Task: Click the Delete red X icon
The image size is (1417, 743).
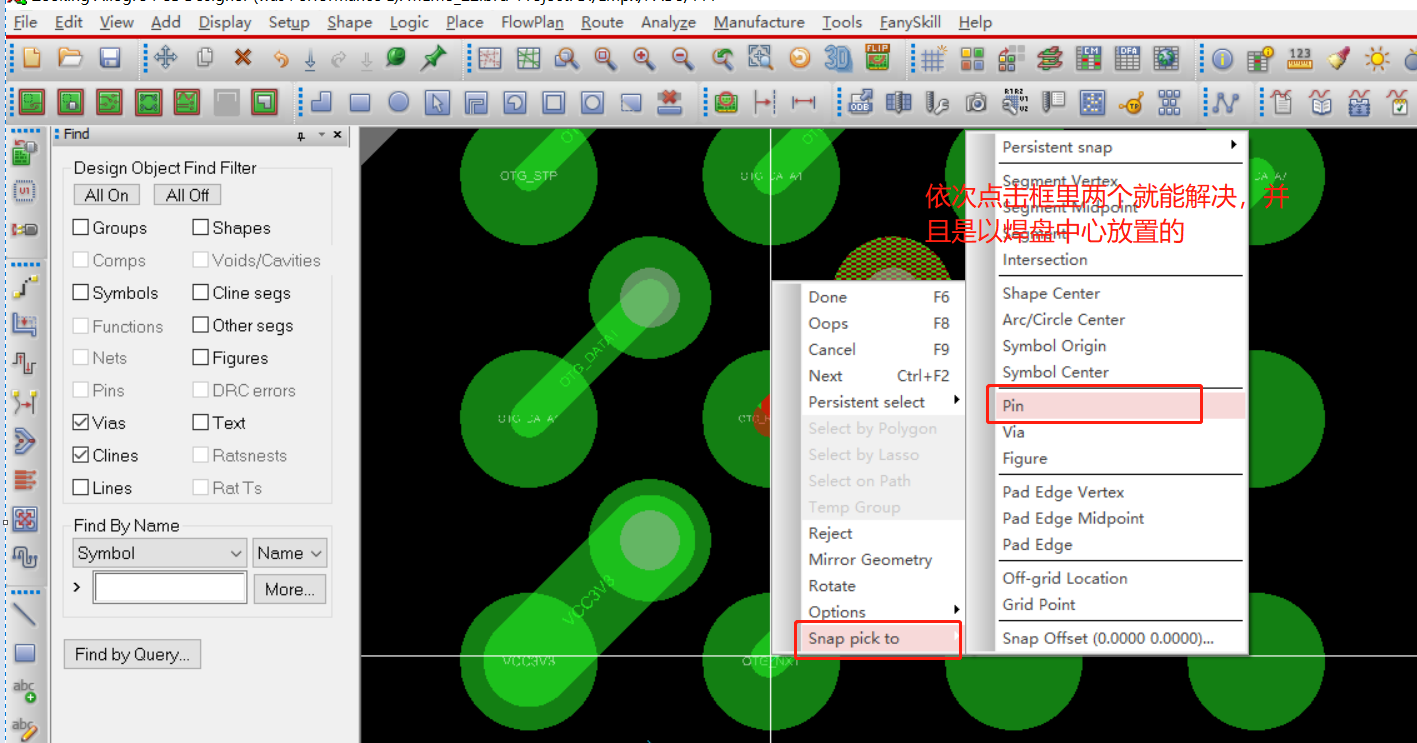Action: point(242,58)
